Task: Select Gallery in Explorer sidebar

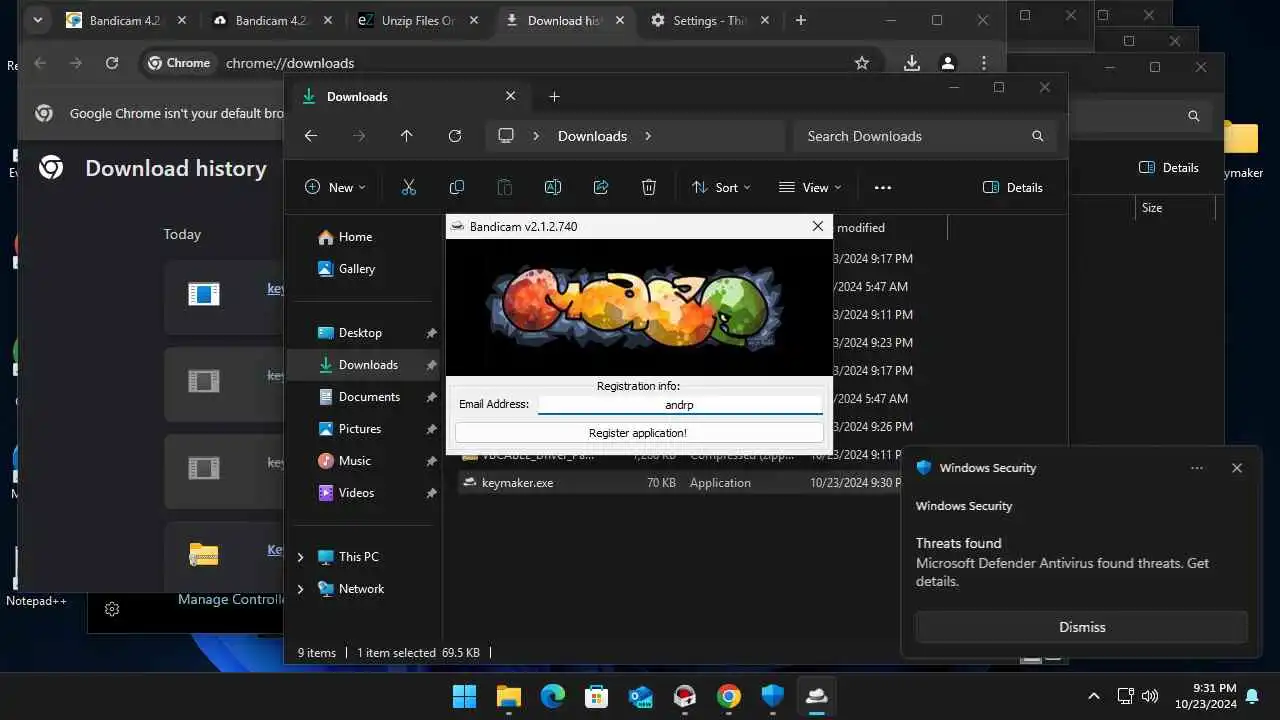Action: pos(357,269)
